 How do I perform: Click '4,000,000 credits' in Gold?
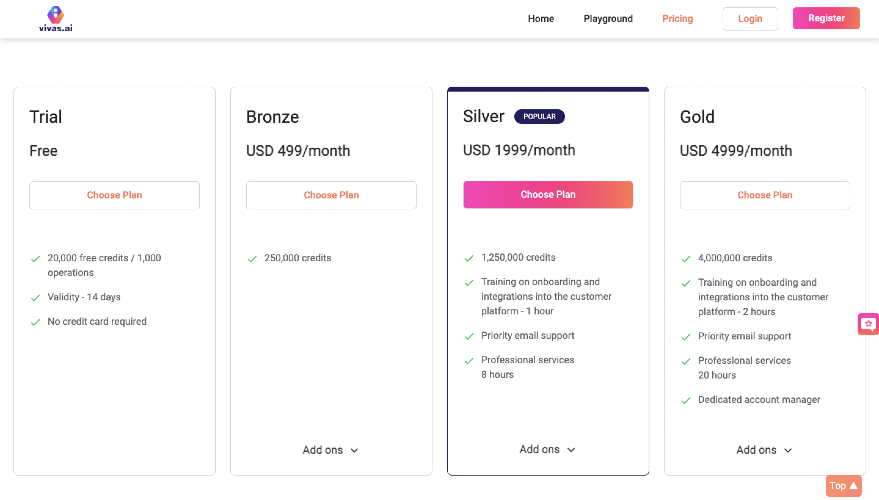coord(735,258)
